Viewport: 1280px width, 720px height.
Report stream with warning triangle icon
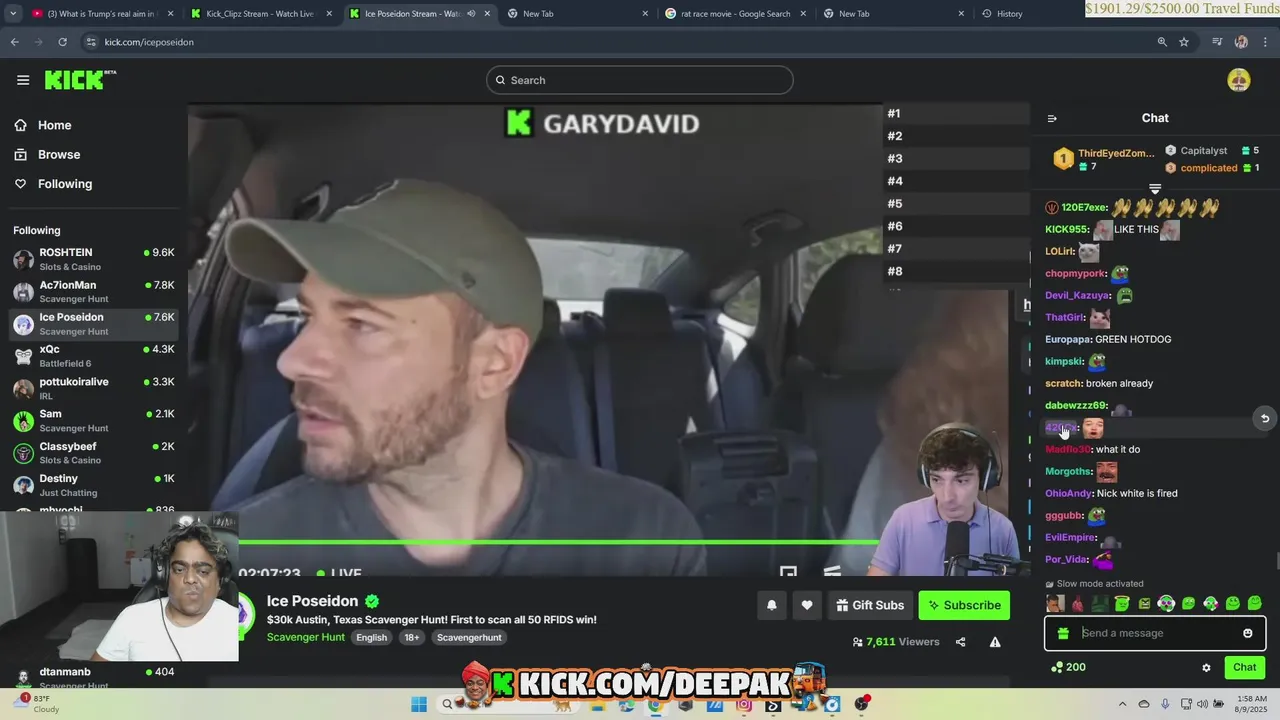tap(995, 642)
